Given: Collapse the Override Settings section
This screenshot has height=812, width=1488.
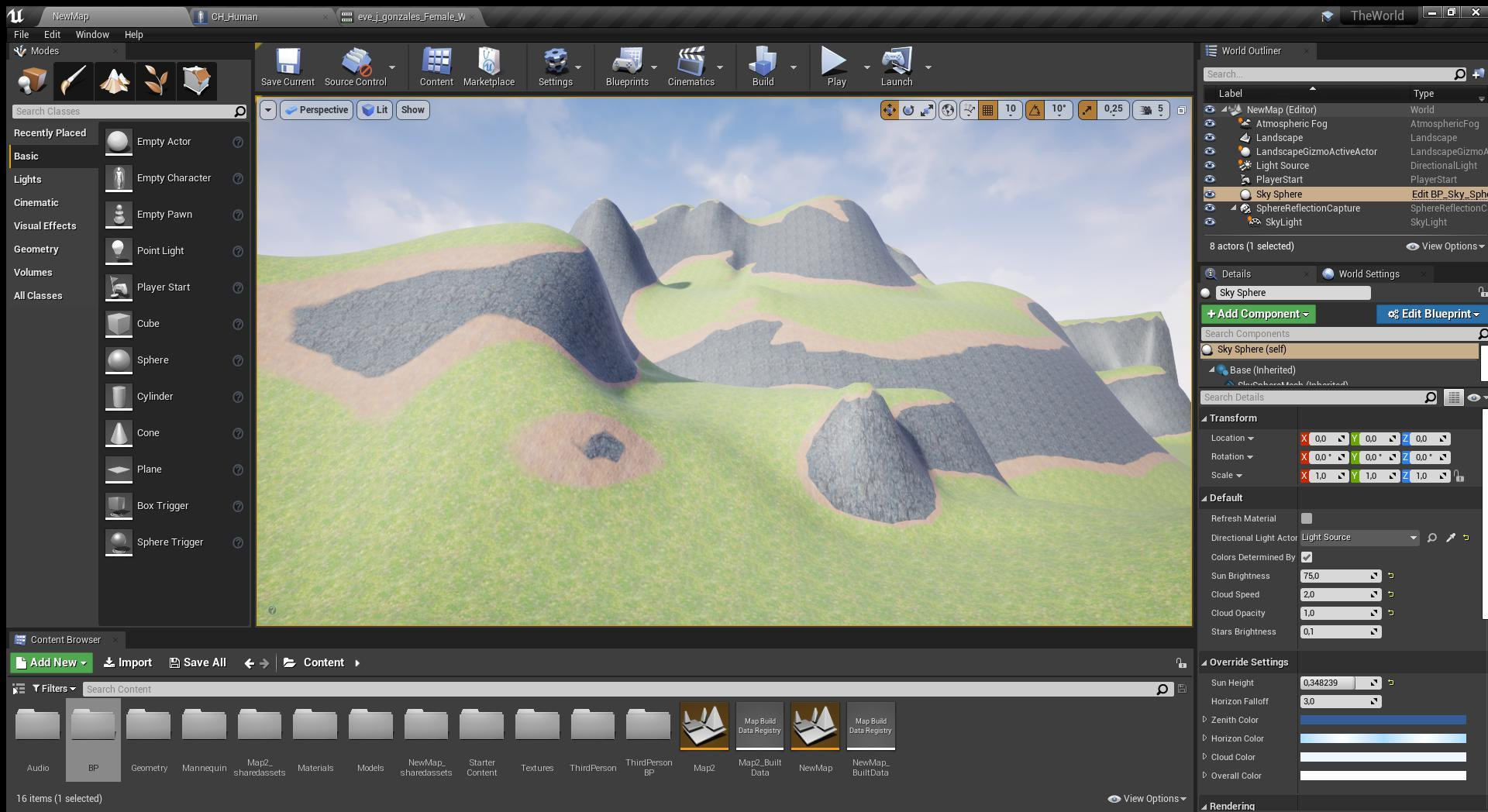Looking at the screenshot, I should coord(1205,662).
